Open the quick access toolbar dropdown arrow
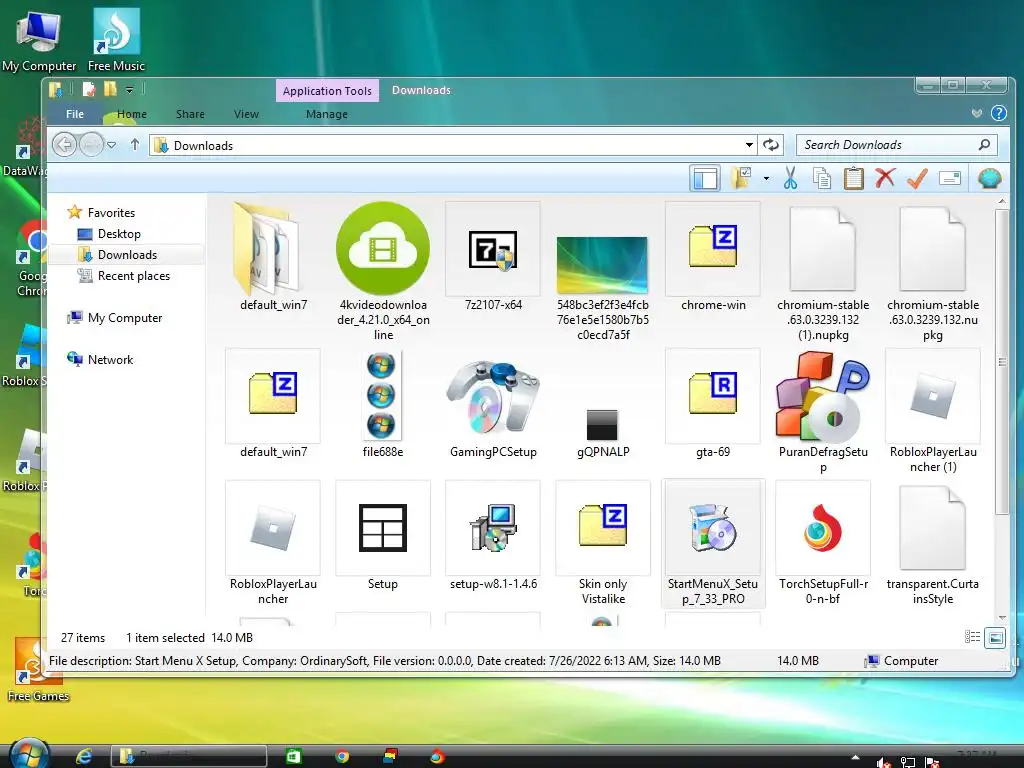The width and height of the screenshot is (1024, 768). tap(129, 89)
